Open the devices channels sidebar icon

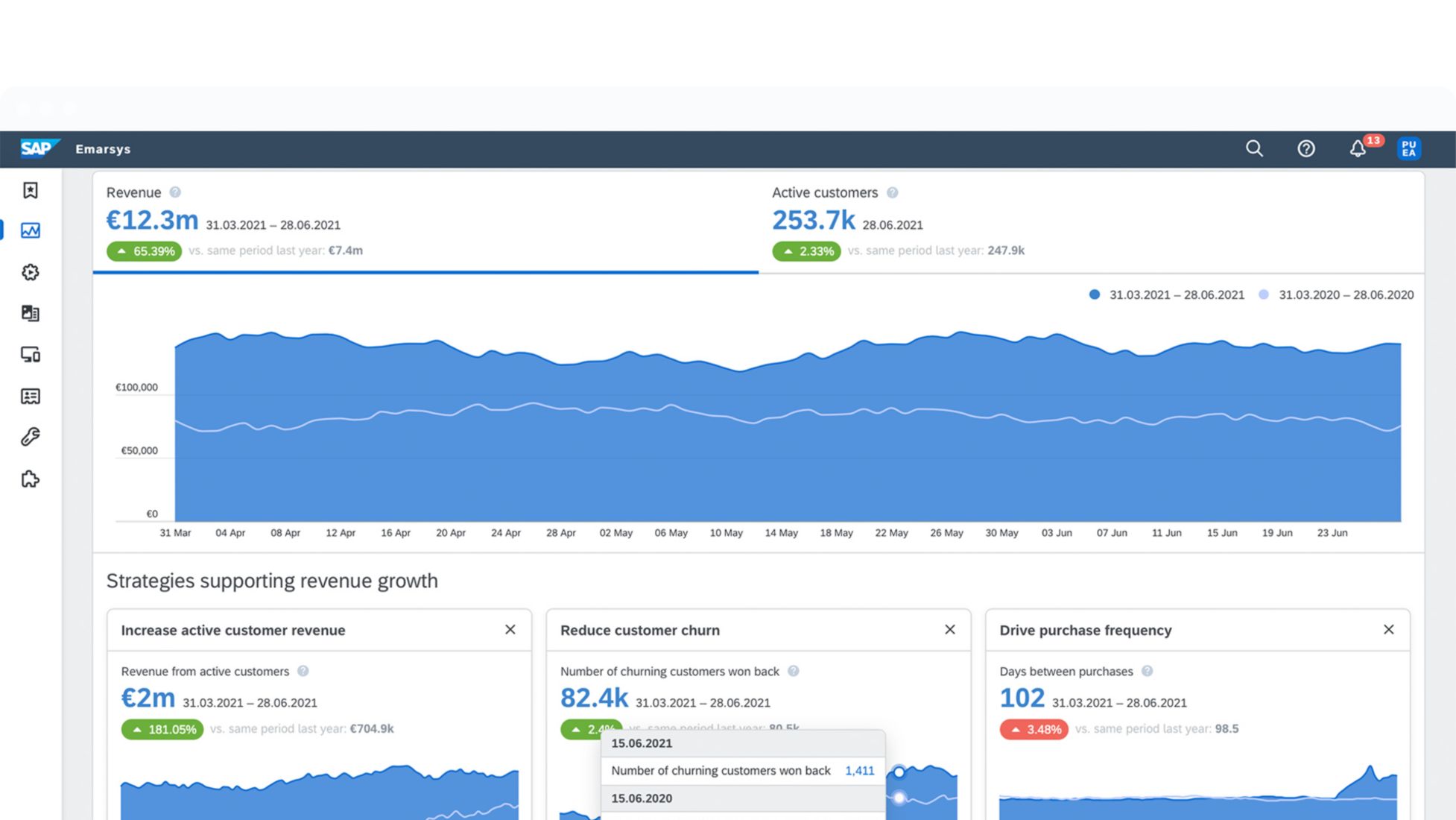(31, 354)
